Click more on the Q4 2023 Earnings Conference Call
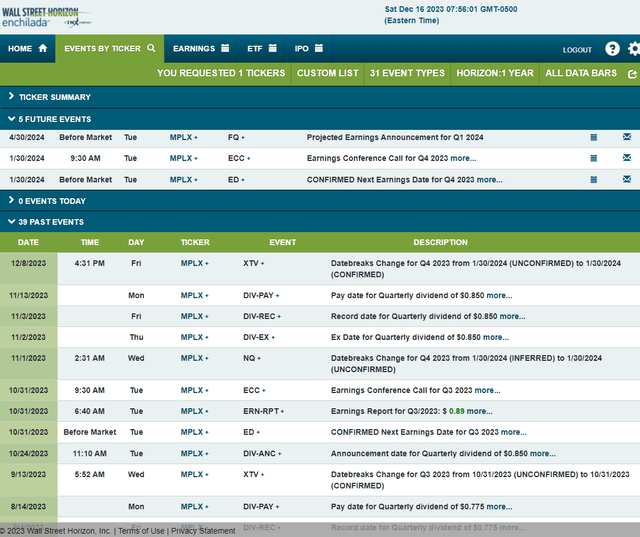Image resolution: width=640 pixels, height=537 pixels. coord(463,158)
